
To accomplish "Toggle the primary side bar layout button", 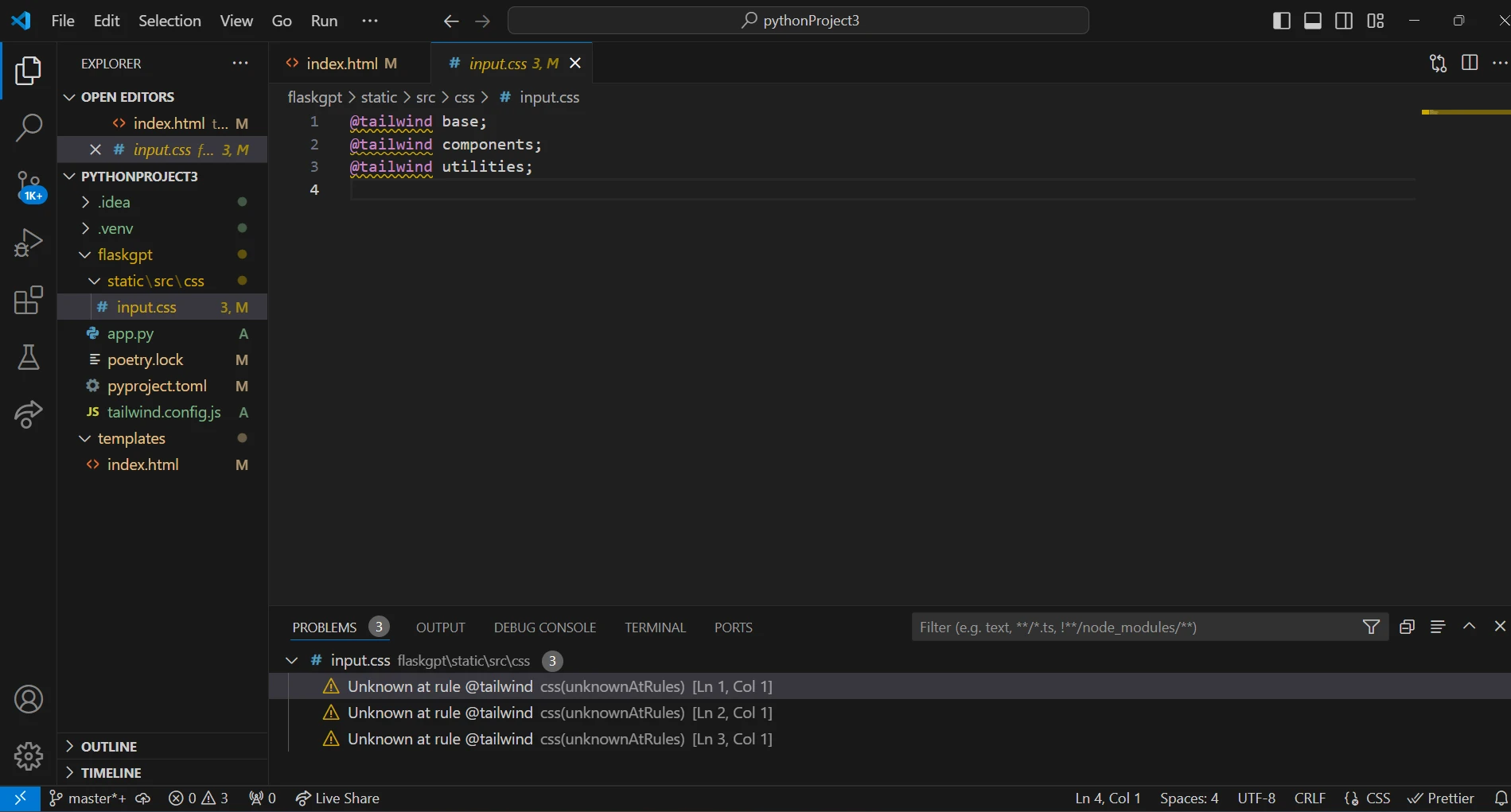I will (1281, 21).
